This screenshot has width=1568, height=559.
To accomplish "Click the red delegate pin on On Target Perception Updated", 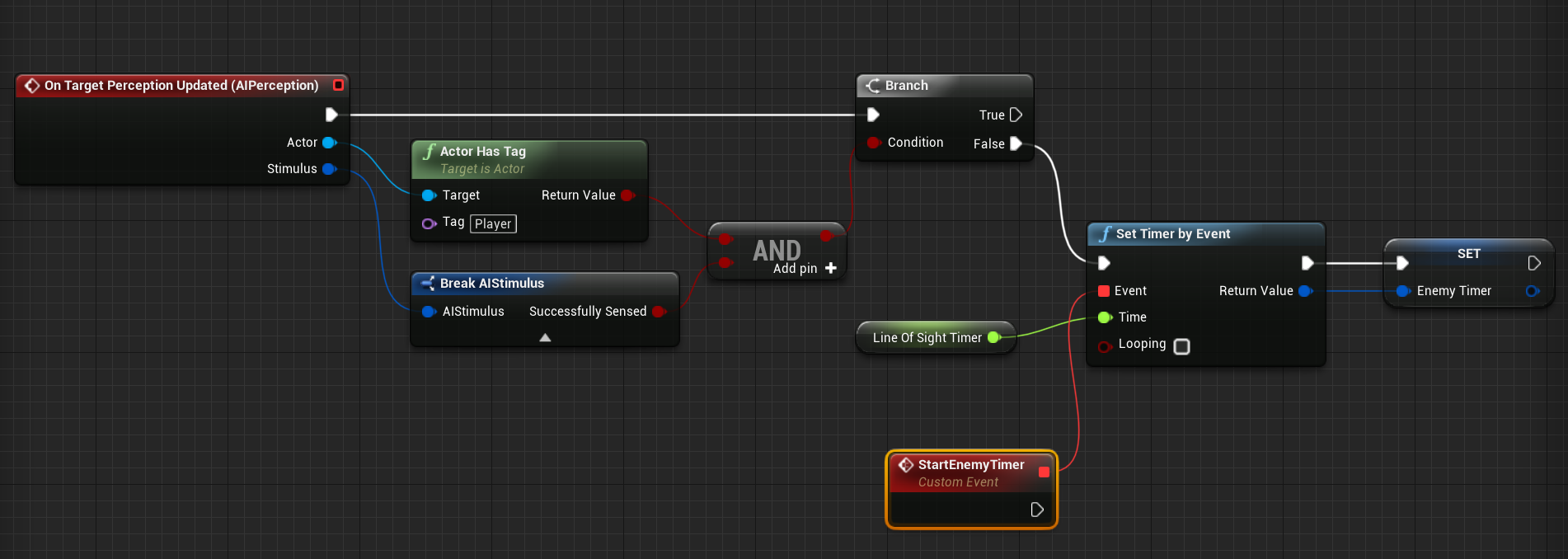I will pos(338,85).
